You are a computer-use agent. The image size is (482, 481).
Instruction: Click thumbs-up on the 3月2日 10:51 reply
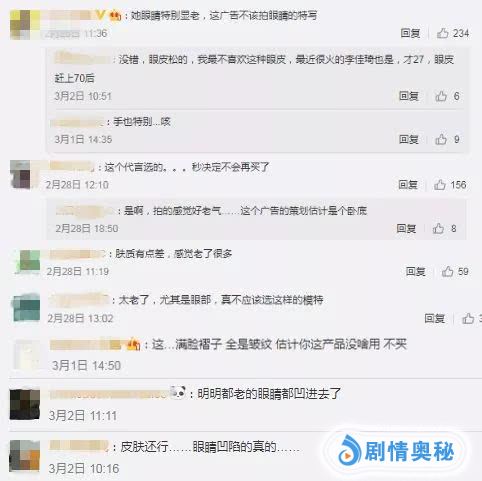pyautogui.click(x=441, y=96)
